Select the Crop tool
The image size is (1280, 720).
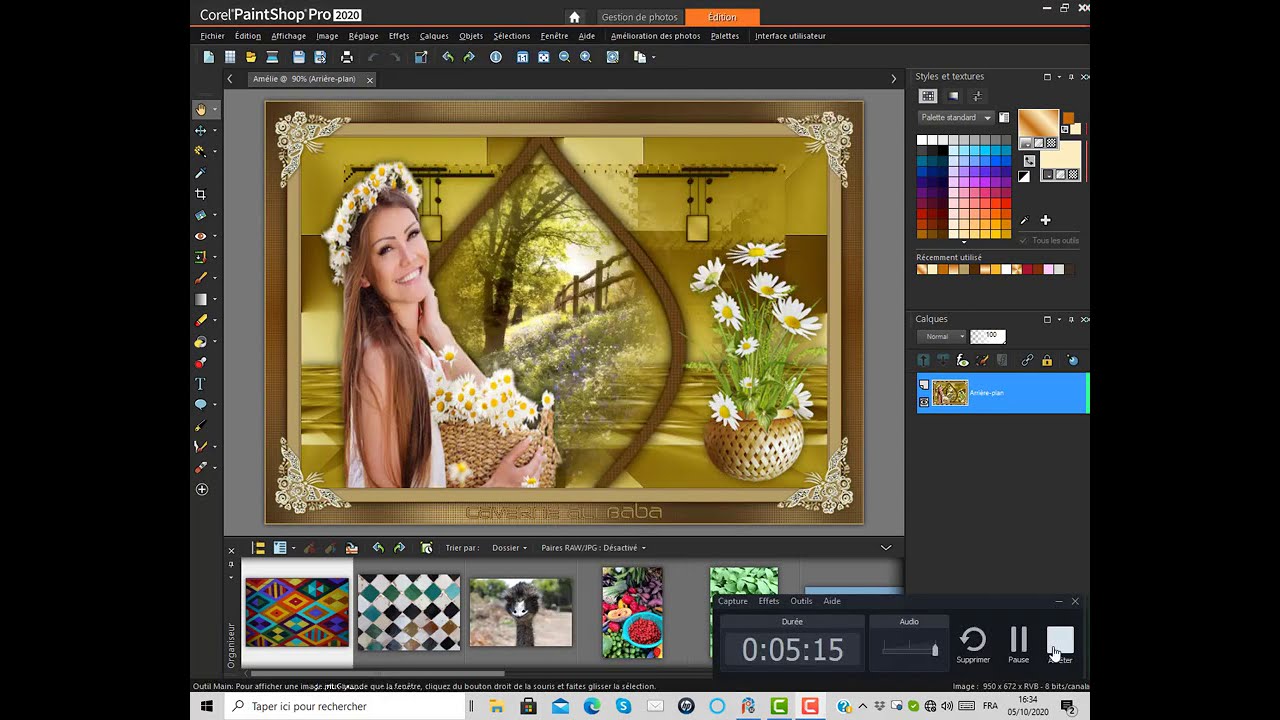point(201,194)
